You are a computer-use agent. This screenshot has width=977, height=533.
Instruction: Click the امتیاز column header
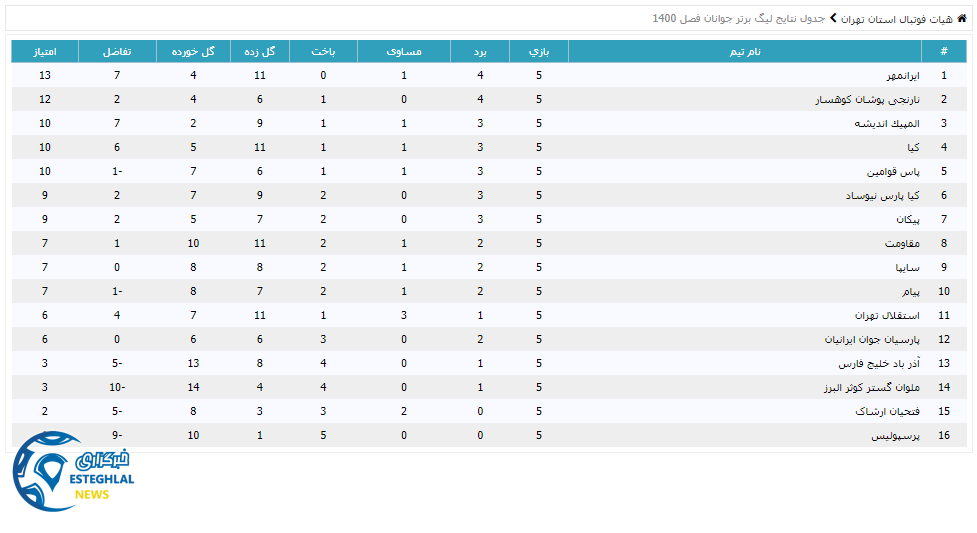pyautogui.click(x=44, y=52)
